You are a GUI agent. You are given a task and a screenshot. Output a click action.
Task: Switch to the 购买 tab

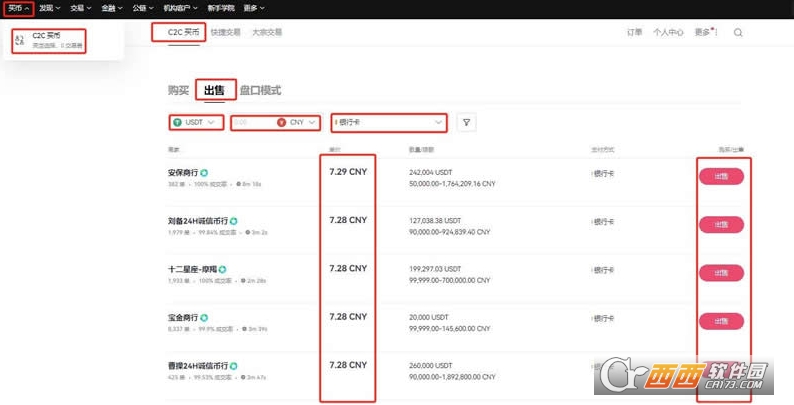point(178,90)
